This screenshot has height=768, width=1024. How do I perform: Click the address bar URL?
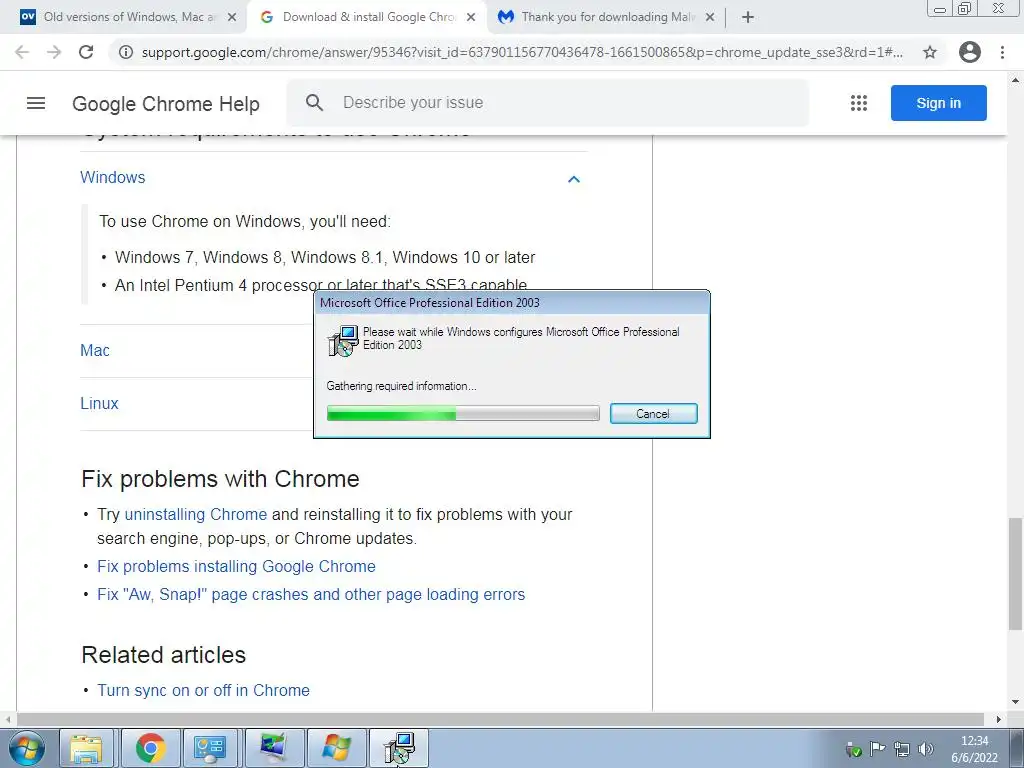(522, 52)
